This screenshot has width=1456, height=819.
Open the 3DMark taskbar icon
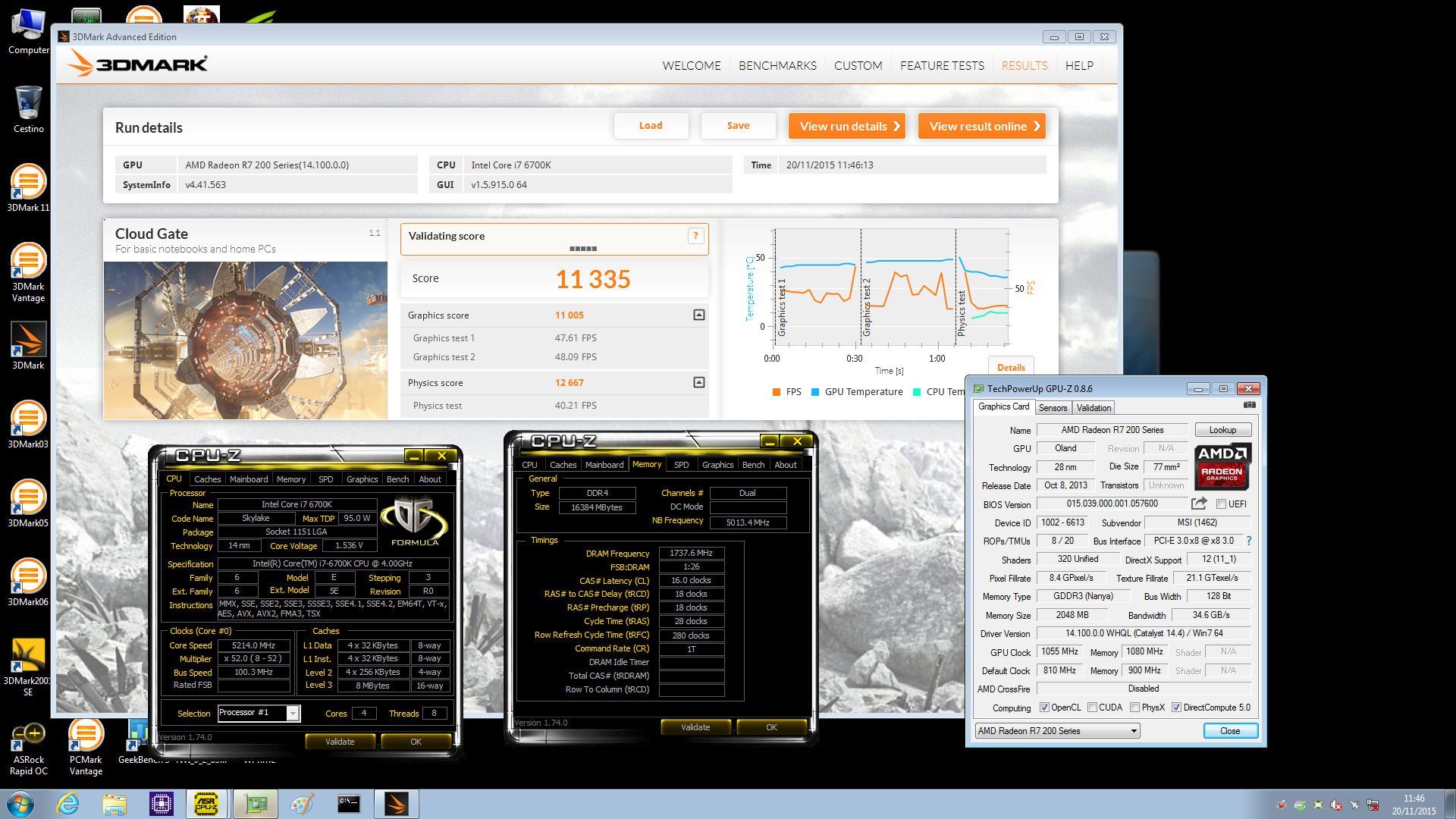tap(397, 804)
